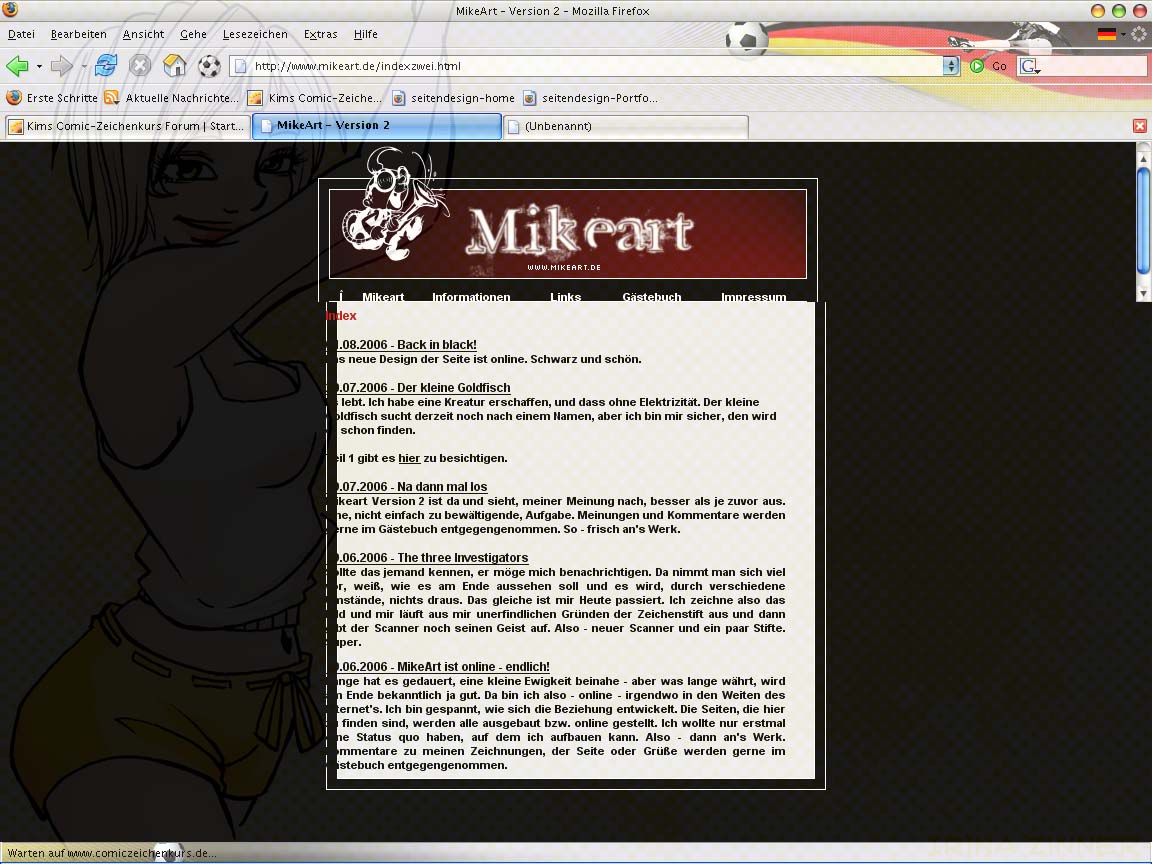This screenshot has height=864, width=1152.
Task: Click the green Back arrow button
Action: (x=17, y=67)
